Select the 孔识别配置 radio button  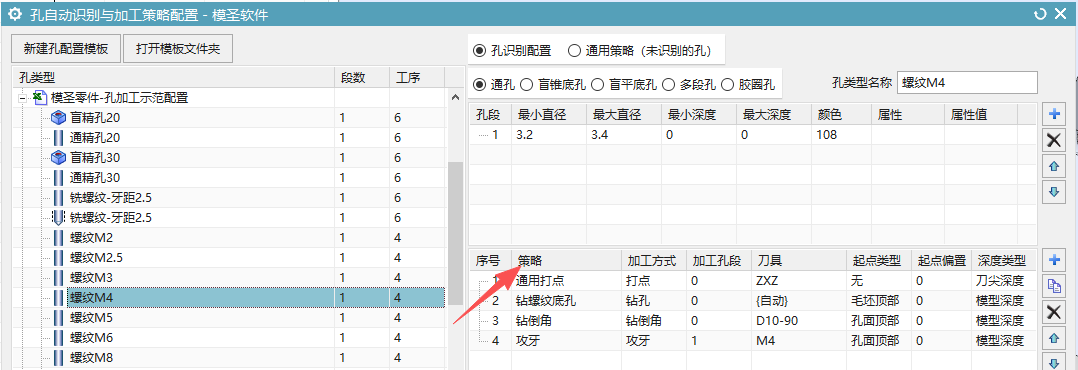pyautogui.click(x=479, y=50)
